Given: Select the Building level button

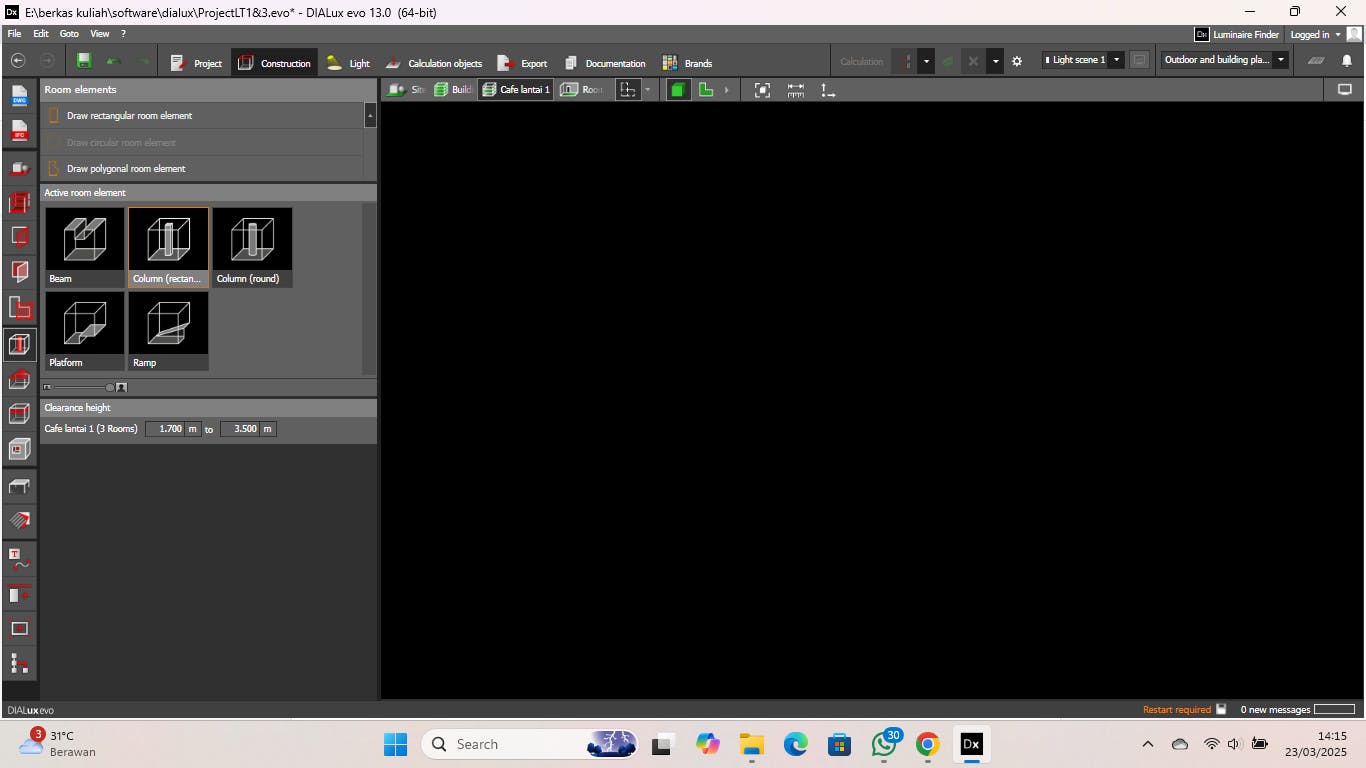Looking at the screenshot, I should (x=453, y=90).
